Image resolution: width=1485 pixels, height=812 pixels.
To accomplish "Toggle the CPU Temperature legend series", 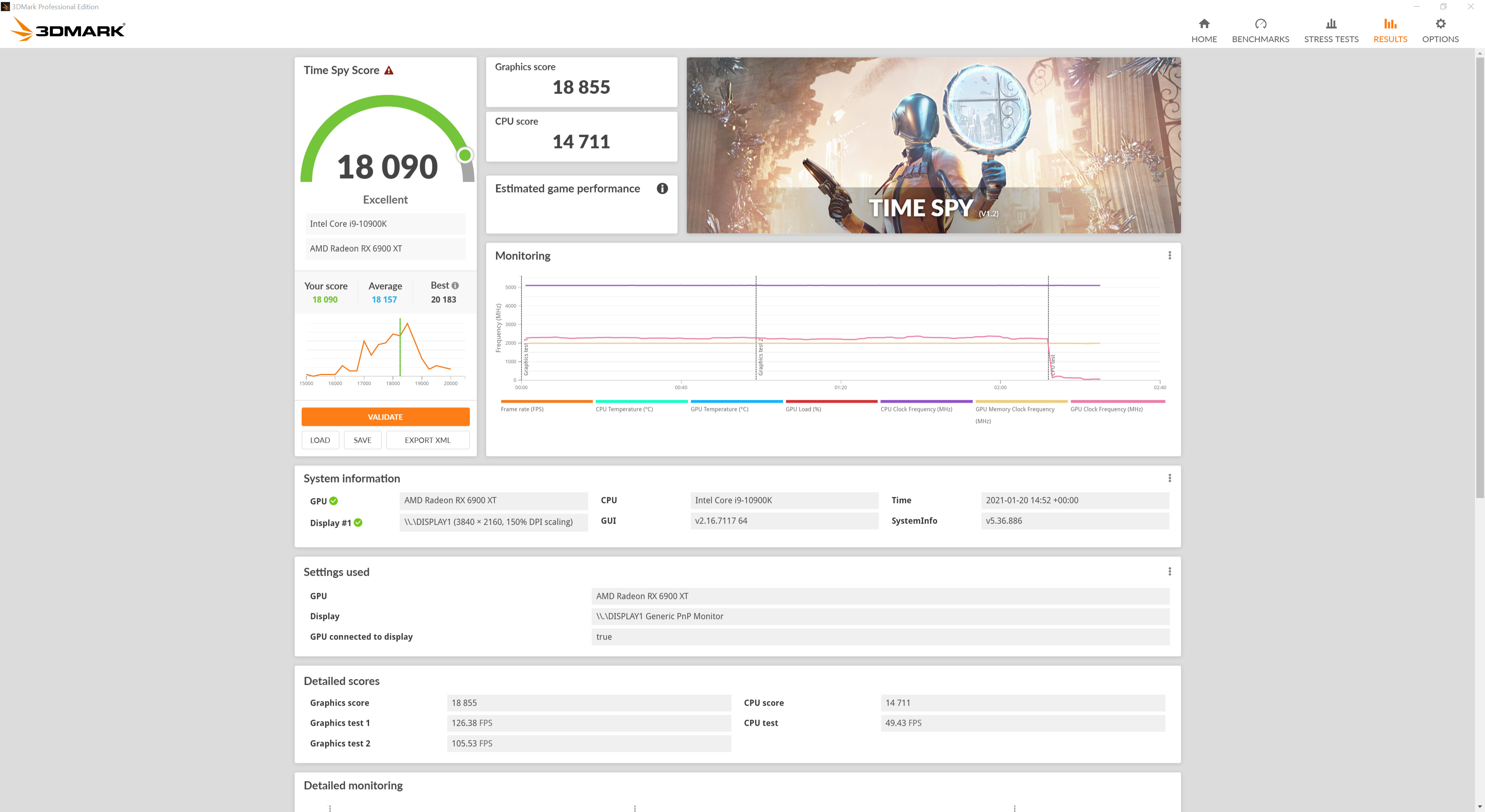I will coord(624,409).
